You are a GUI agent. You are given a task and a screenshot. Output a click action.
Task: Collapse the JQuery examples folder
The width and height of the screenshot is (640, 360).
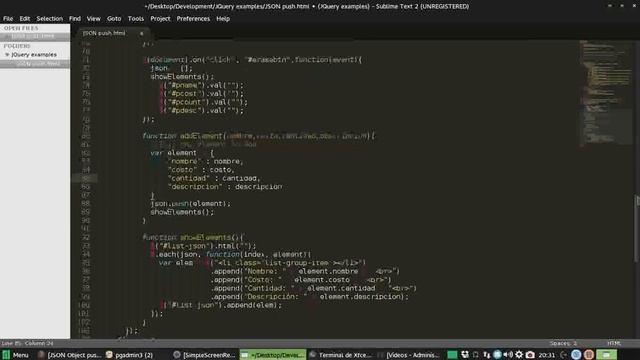pyautogui.click(x=7, y=55)
